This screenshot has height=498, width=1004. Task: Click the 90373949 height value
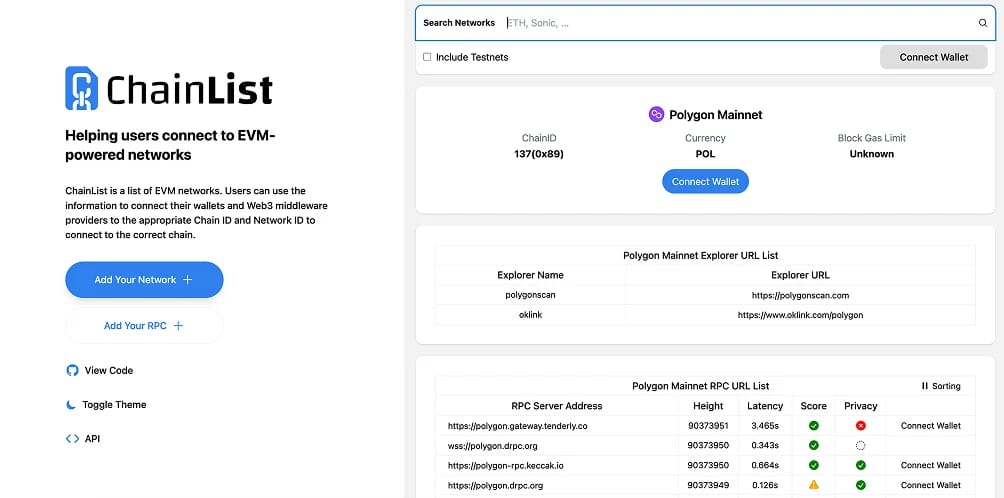tap(708, 485)
